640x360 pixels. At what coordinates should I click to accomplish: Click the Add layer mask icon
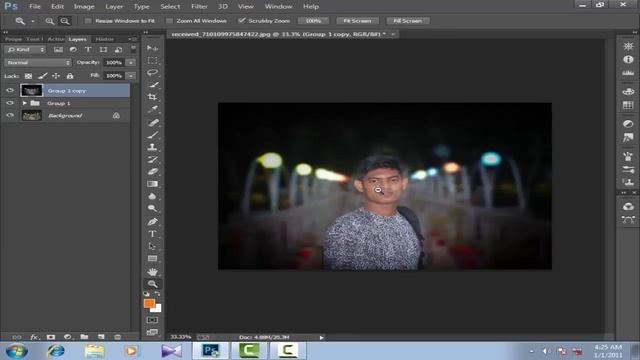click(x=51, y=337)
